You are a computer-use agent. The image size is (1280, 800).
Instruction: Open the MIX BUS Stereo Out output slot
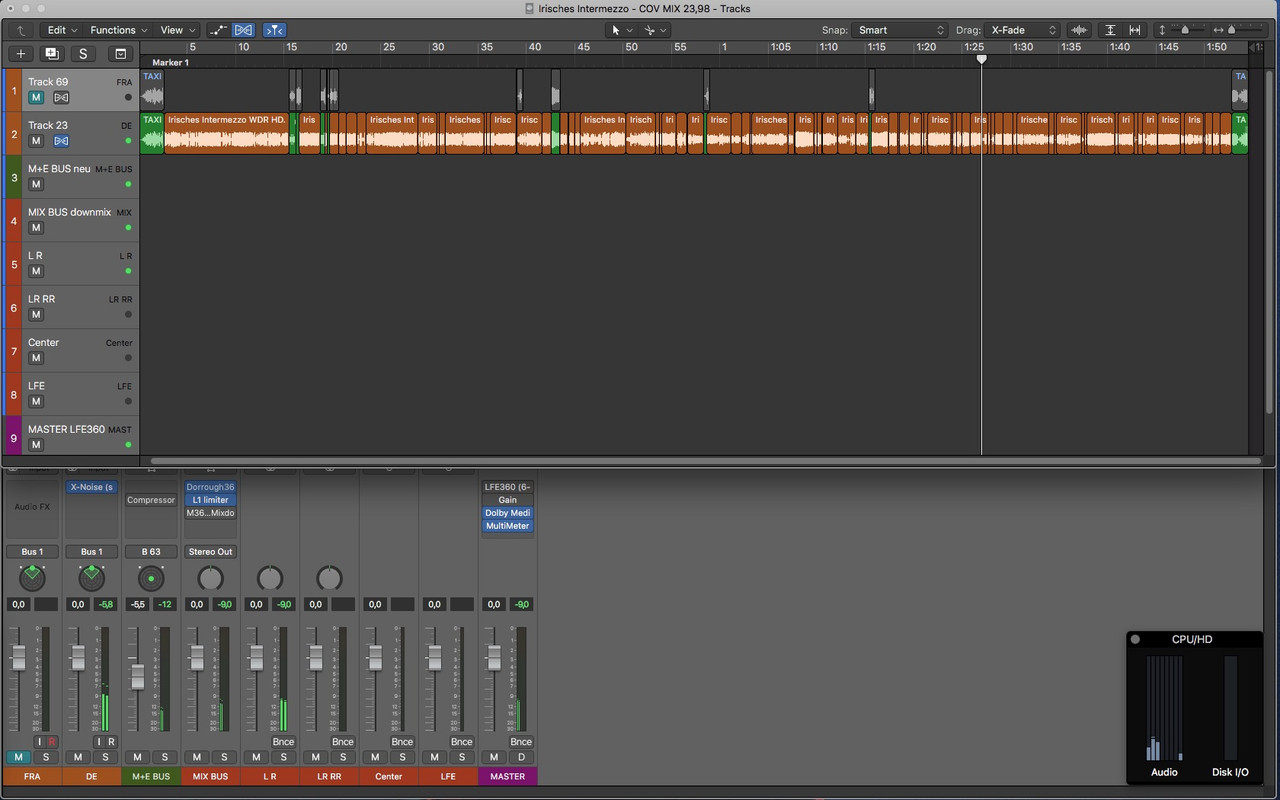210,551
